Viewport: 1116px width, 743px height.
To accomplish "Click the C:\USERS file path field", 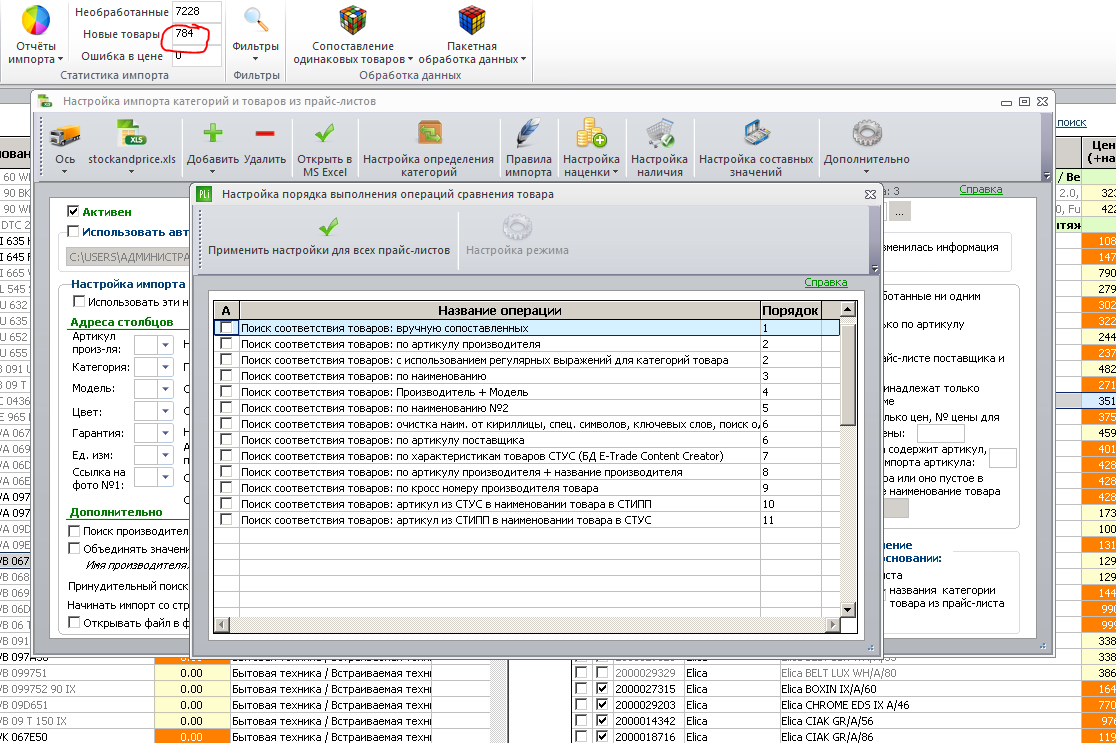I will pos(128,257).
